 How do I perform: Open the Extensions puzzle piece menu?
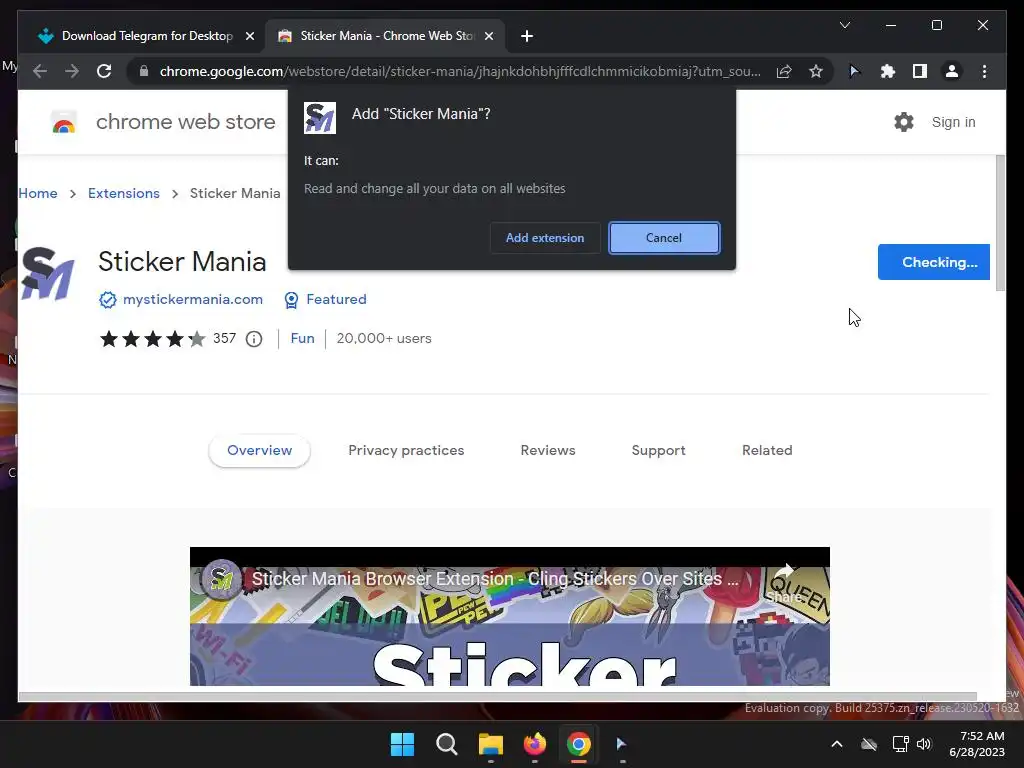888,71
